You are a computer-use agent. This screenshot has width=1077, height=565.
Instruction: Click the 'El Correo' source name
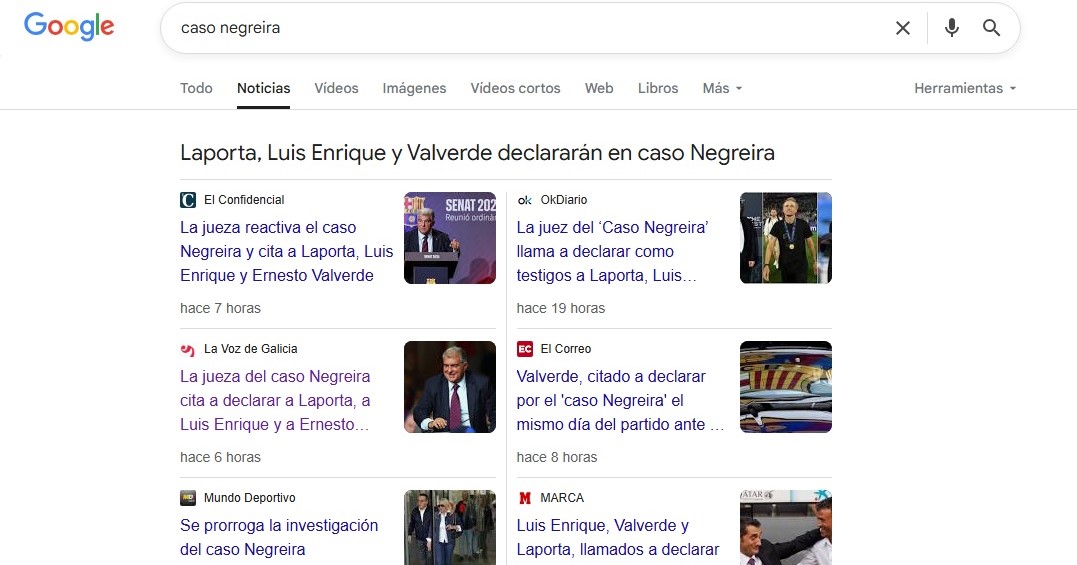(566, 349)
